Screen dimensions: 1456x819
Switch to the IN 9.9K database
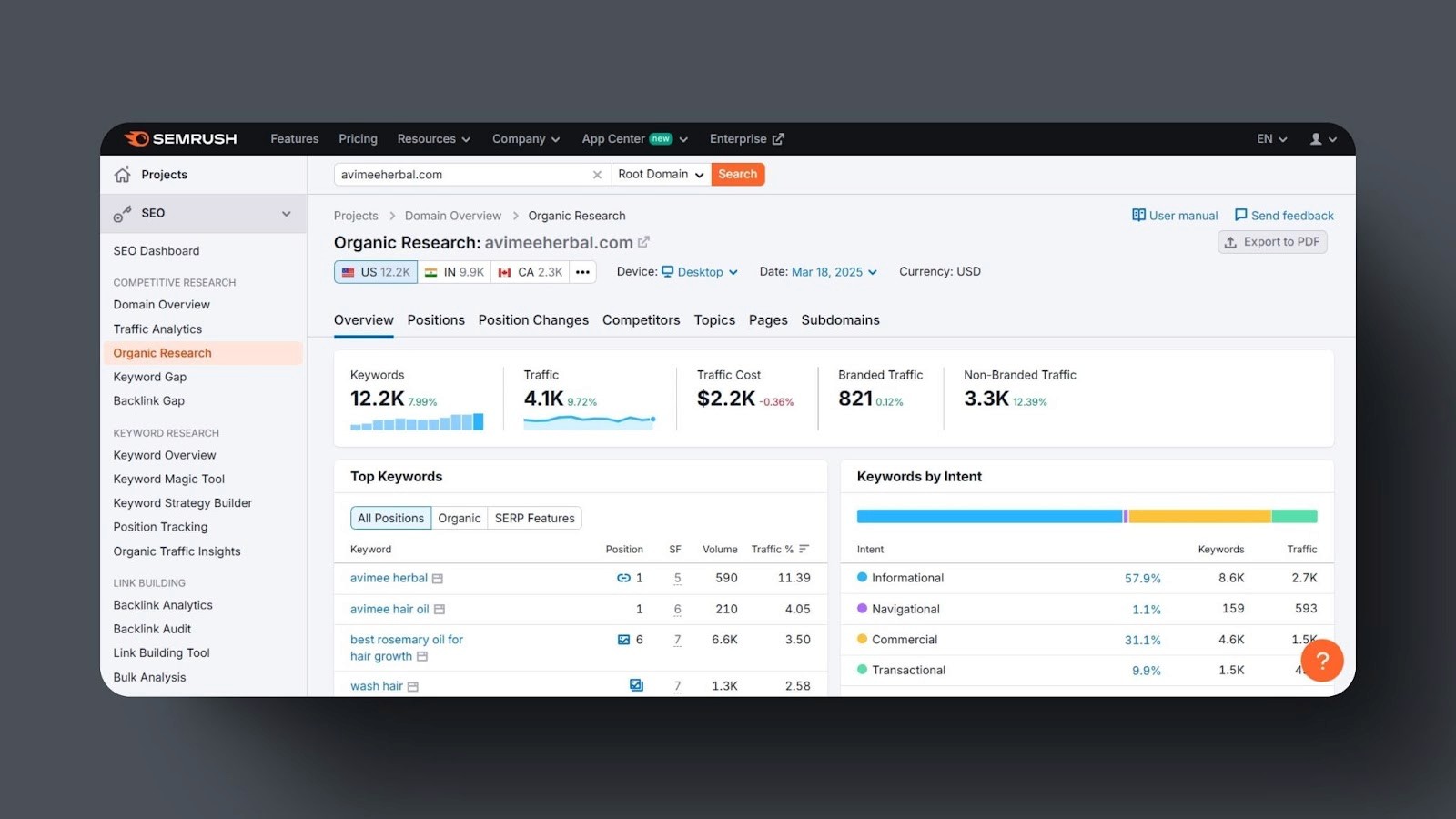point(454,272)
